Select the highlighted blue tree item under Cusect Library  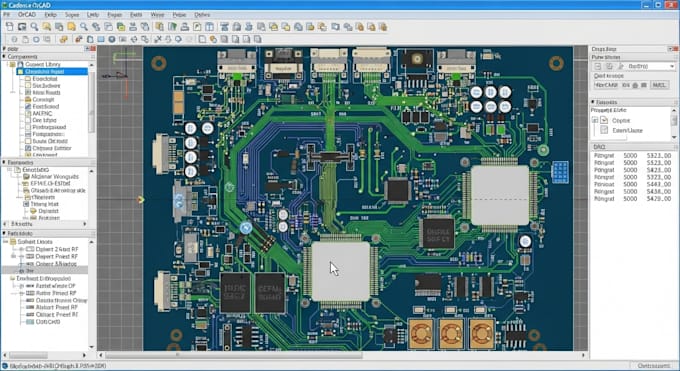52,72
